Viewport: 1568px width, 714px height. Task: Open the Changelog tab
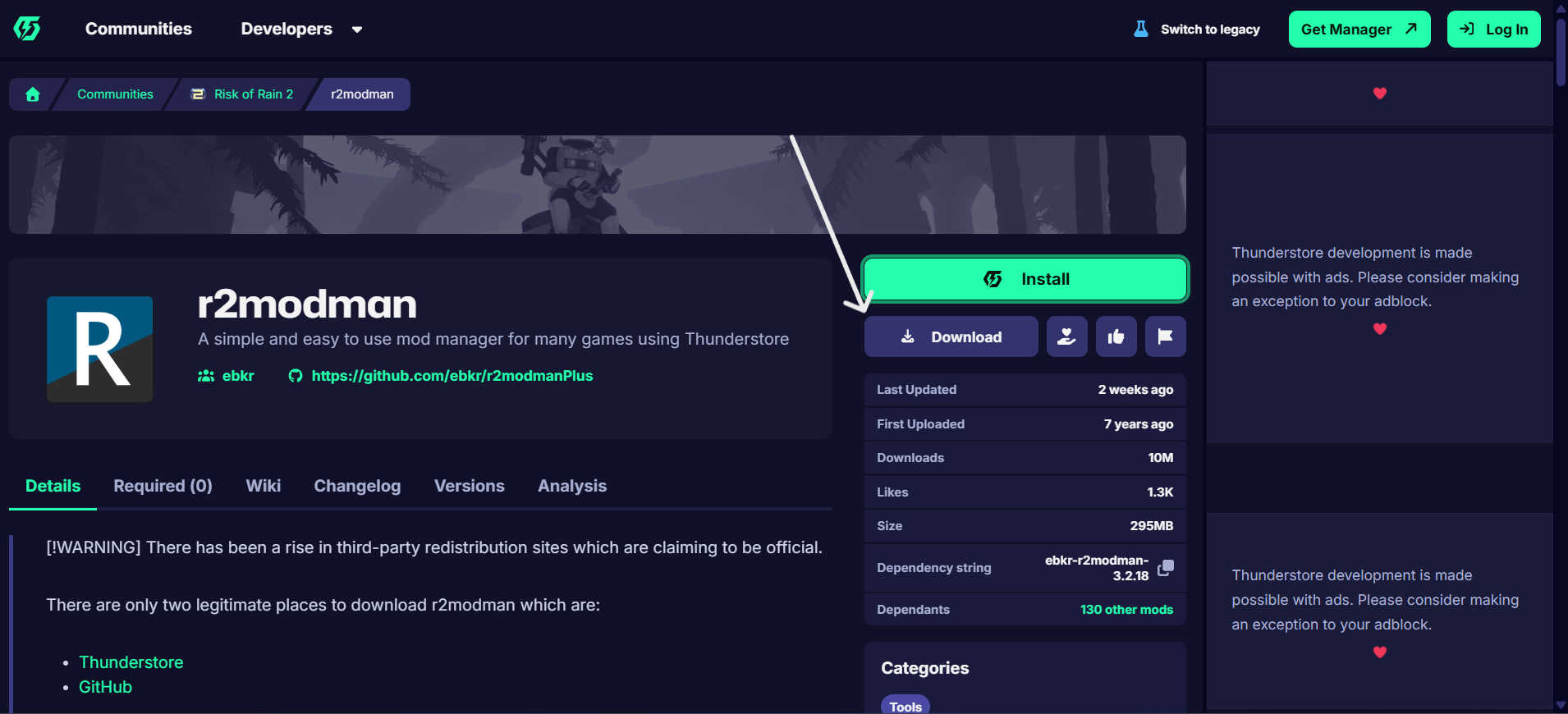357,486
